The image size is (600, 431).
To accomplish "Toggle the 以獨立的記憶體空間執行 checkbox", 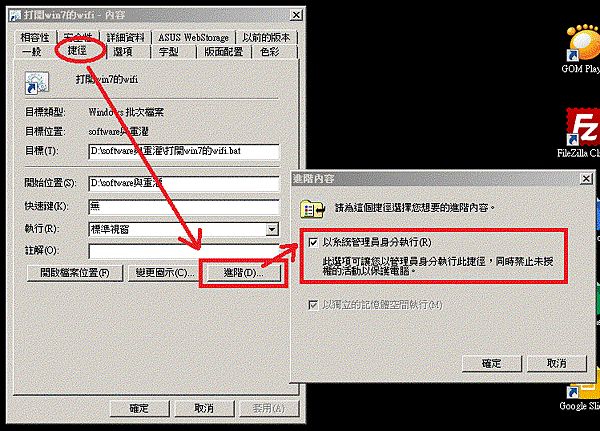I will click(x=313, y=305).
